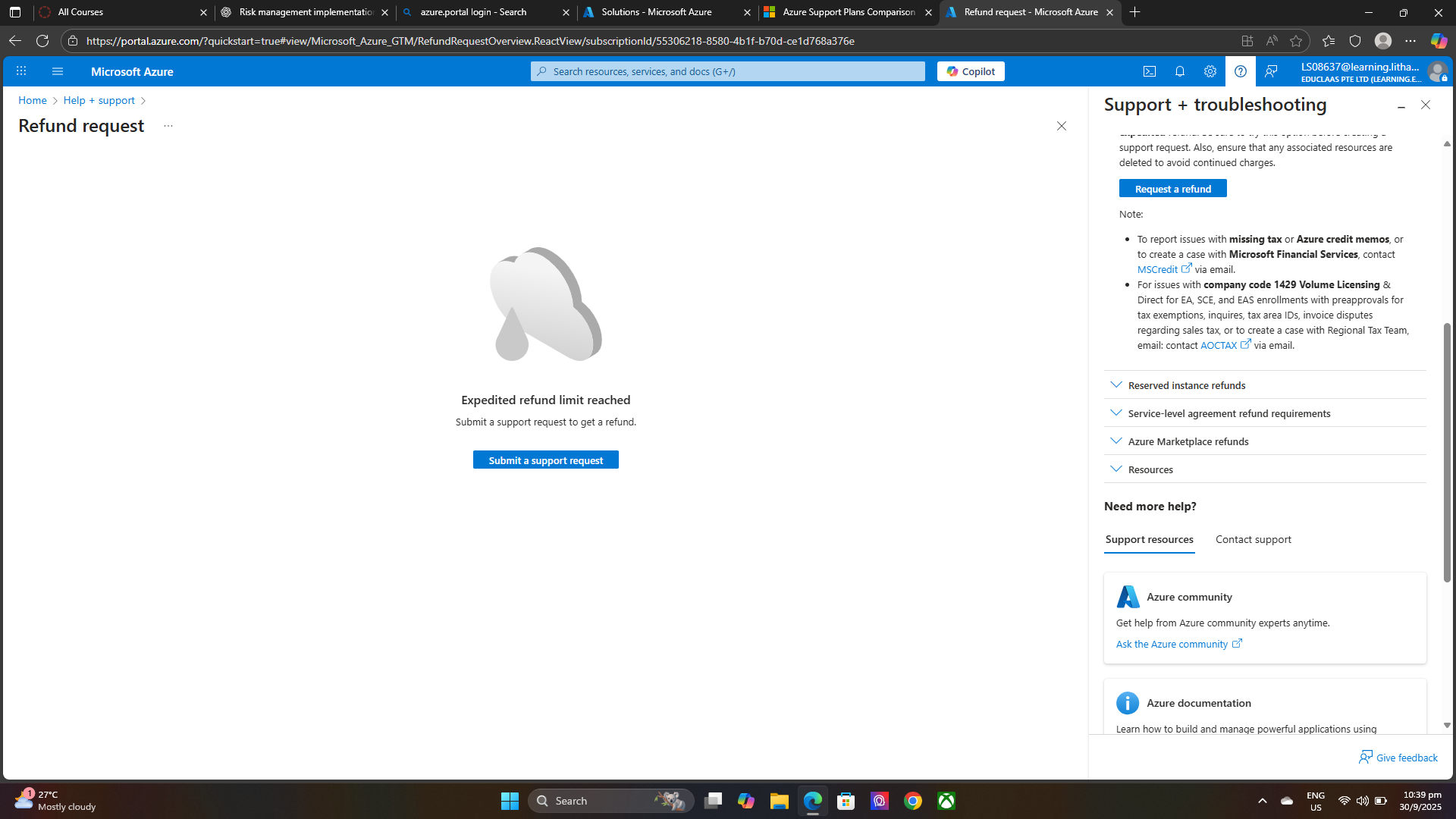Expand the Resources section
The image size is (1456, 819).
pyautogui.click(x=1150, y=469)
